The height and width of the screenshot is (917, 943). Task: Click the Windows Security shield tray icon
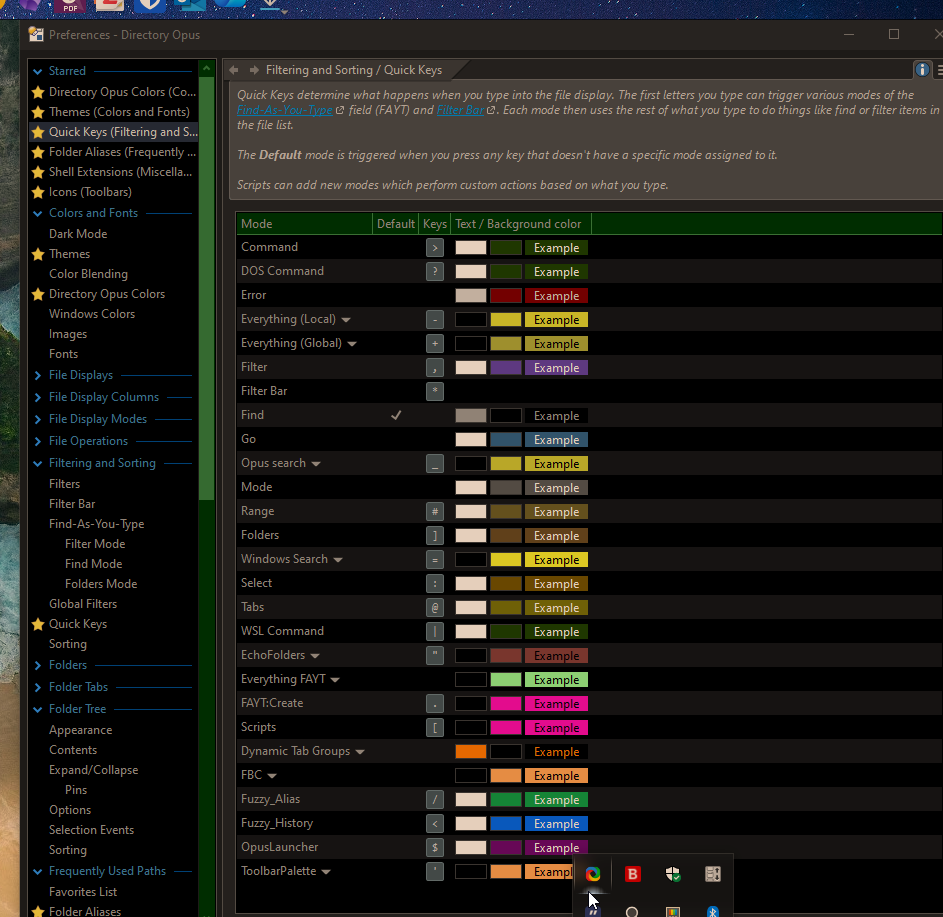point(673,874)
